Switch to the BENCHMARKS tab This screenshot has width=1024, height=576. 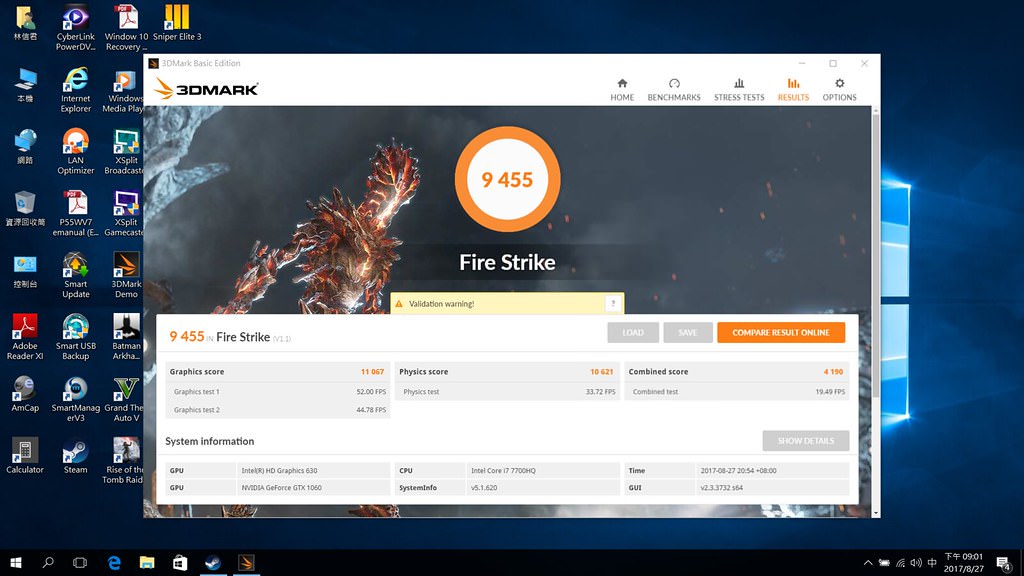coord(674,89)
